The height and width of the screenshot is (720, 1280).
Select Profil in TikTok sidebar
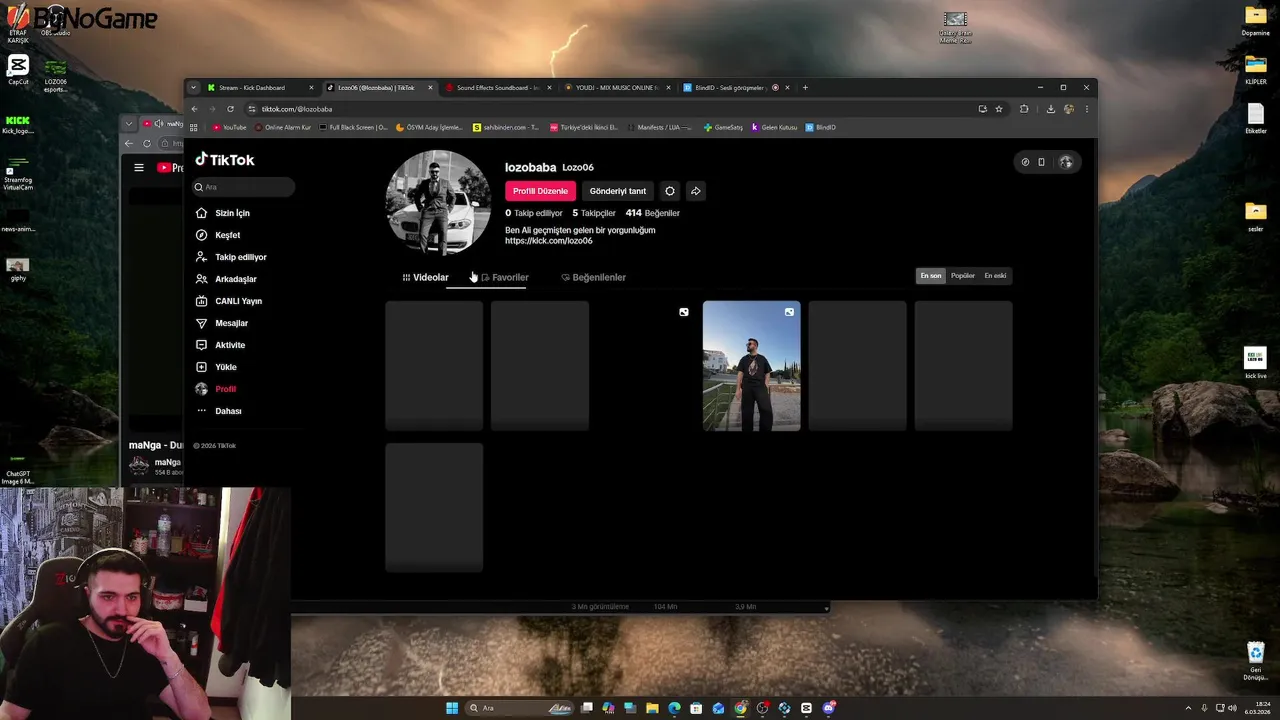216,389
